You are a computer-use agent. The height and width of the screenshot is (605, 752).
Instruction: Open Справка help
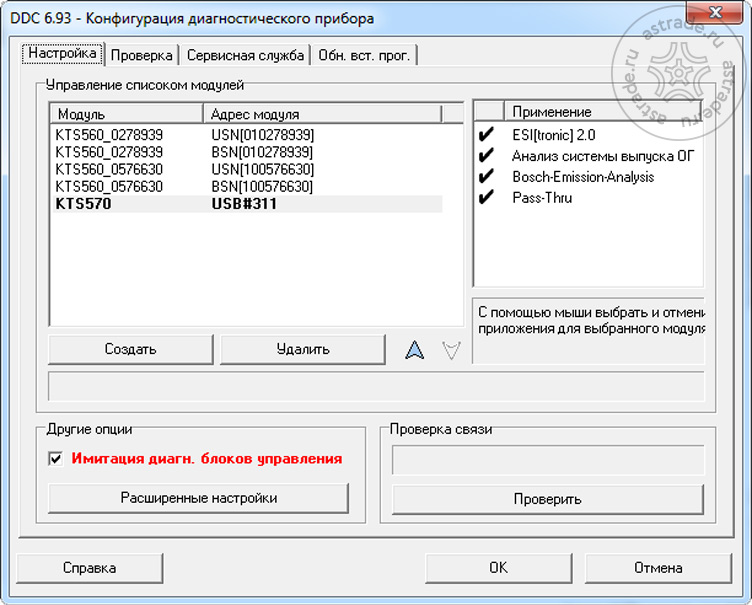[x=90, y=568]
